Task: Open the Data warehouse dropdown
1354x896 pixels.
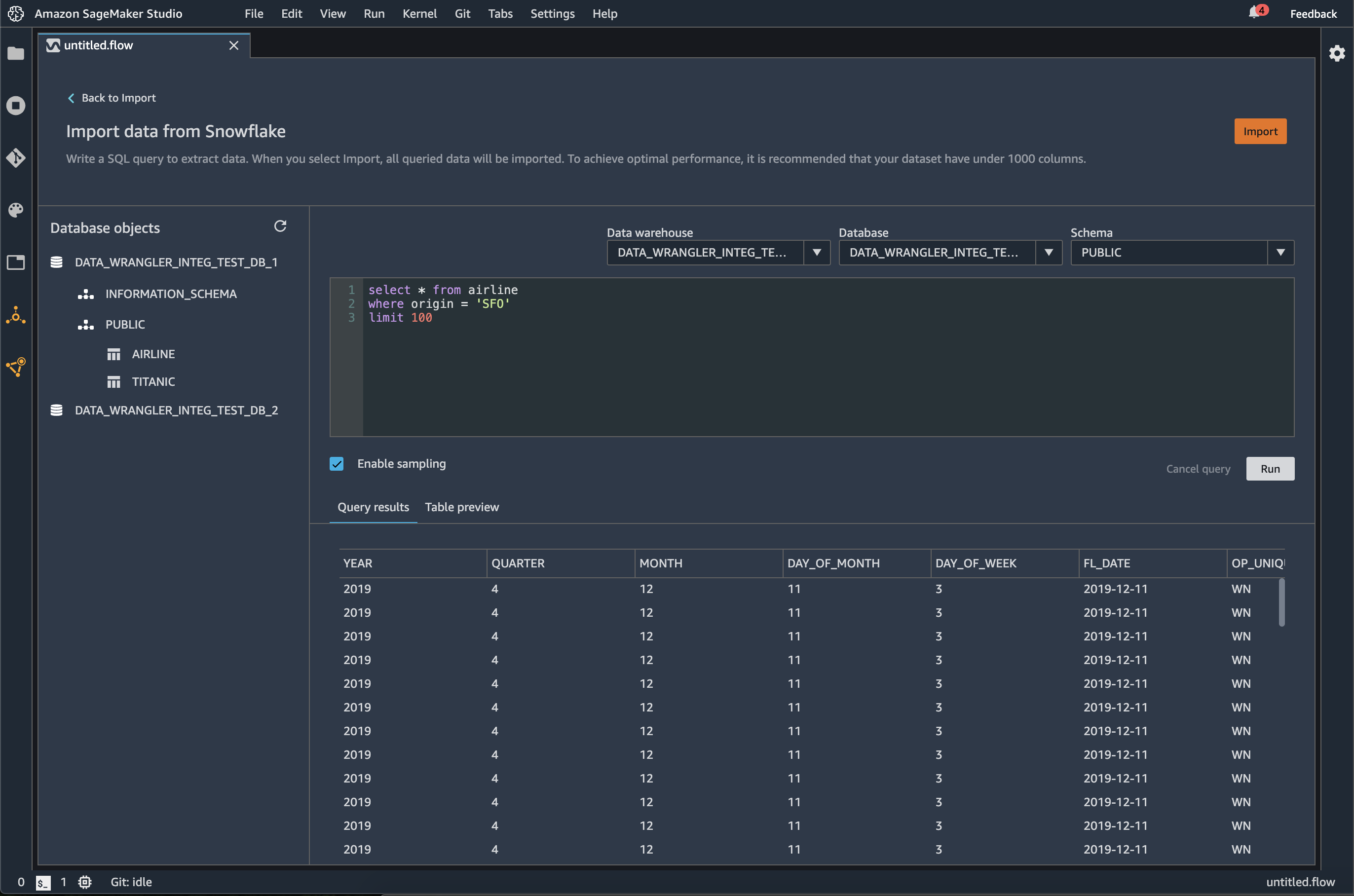Action: tap(817, 253)
